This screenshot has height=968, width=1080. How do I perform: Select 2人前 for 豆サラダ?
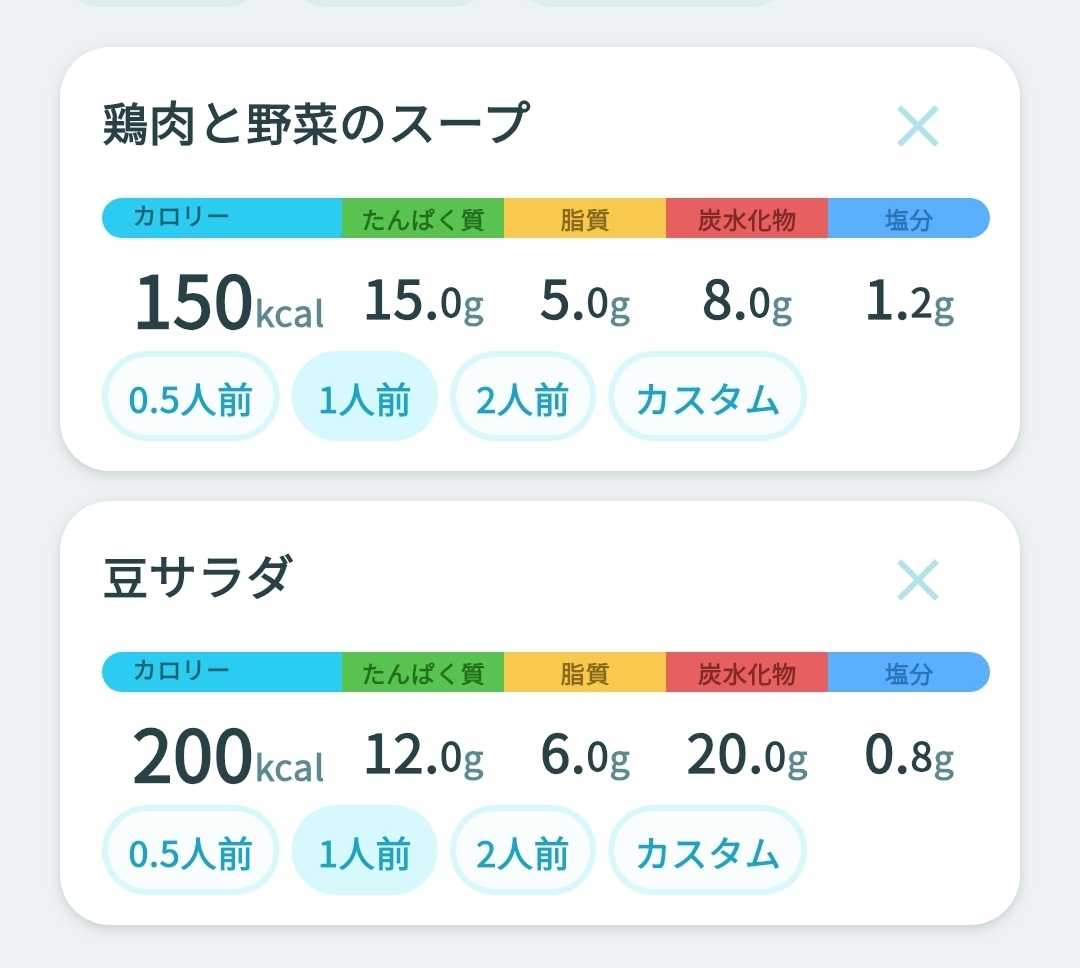[522, 851]
